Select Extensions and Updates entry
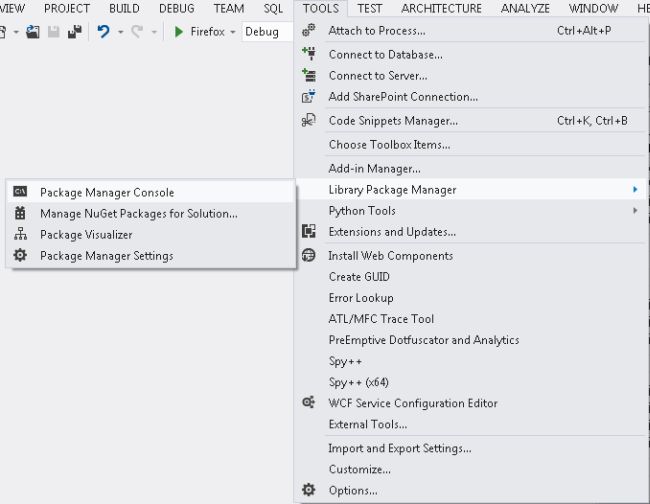Screen dimensions: 650x504 pos(471,232)
